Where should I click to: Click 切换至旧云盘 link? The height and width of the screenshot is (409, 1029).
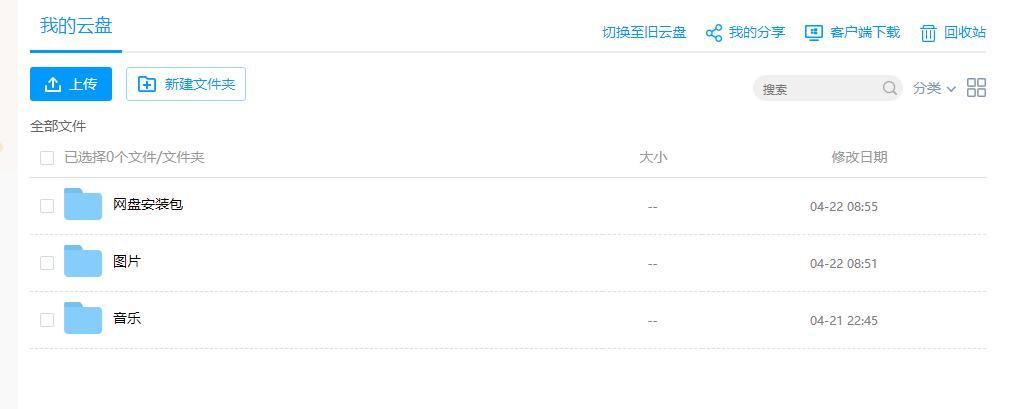(644, 33)
